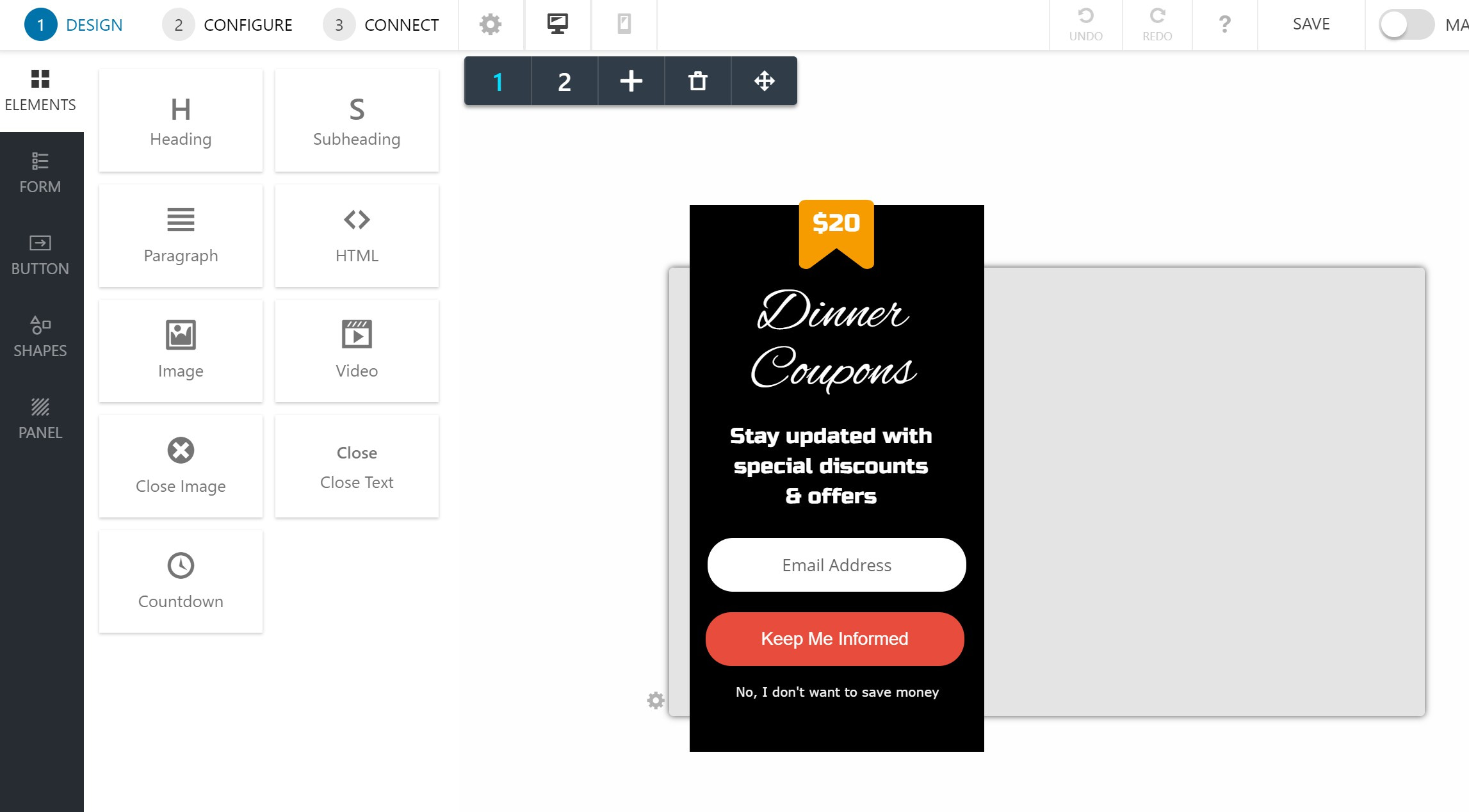
Task: Open the Configure step
Action: 228,25
